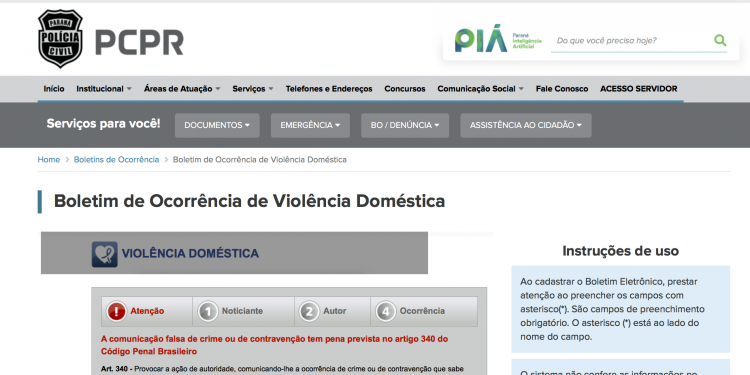Expand the DOCUMENTOS services dropdown
Image resolution: width=750 pixels, height=375 pixels.
tap(217, 125)
